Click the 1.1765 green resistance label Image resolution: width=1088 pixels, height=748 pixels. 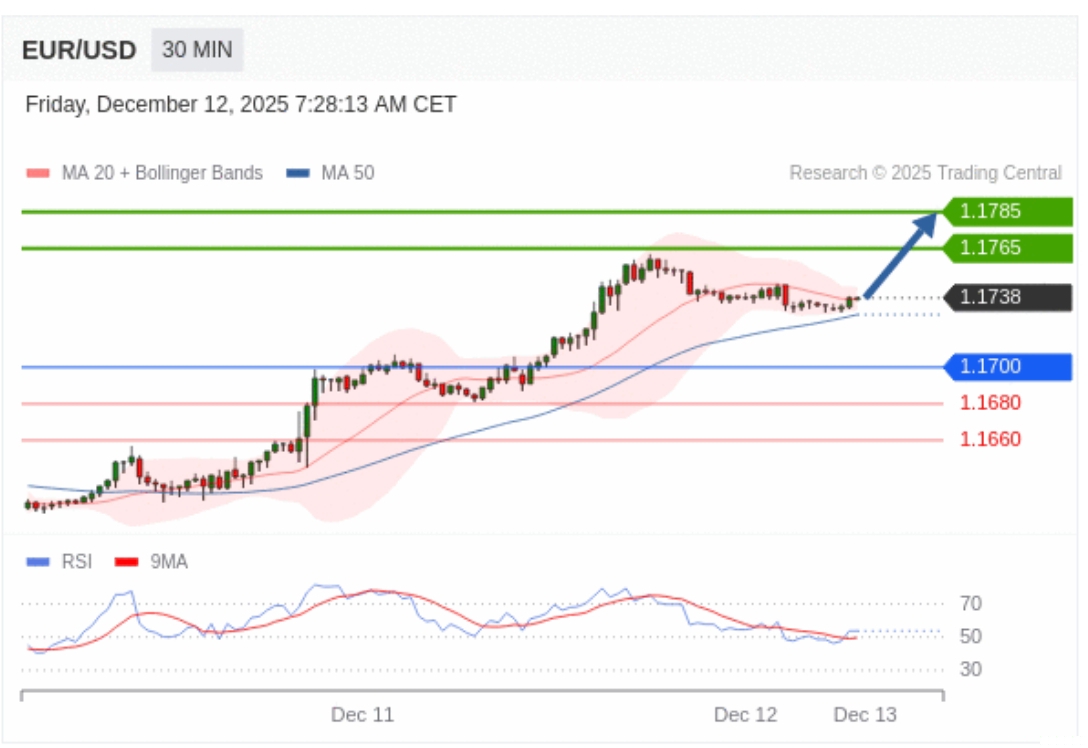click(x=1008, y=247)
